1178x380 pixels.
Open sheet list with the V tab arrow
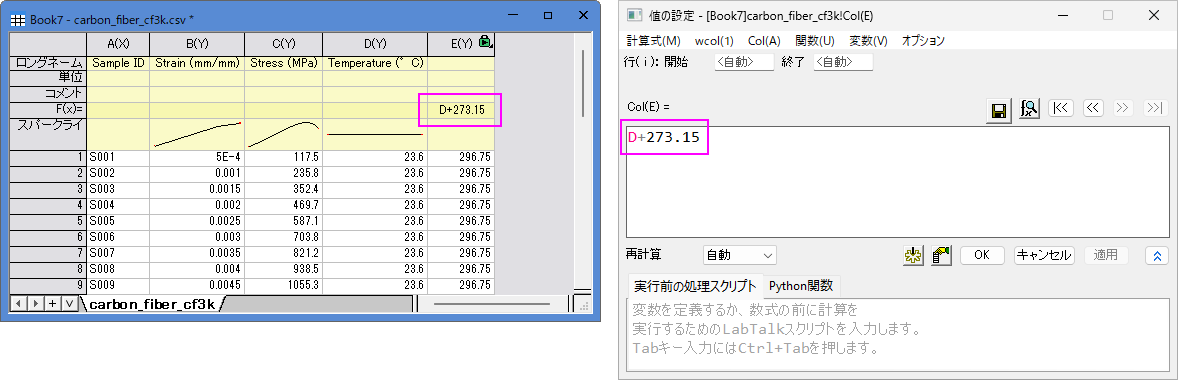pyautogui.click(x=68, y=303)
